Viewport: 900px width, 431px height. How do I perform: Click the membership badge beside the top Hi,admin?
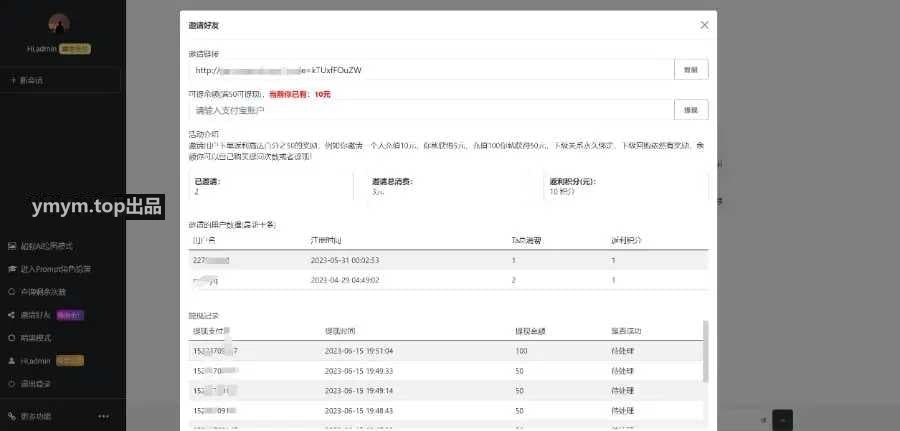coord(75,49)
